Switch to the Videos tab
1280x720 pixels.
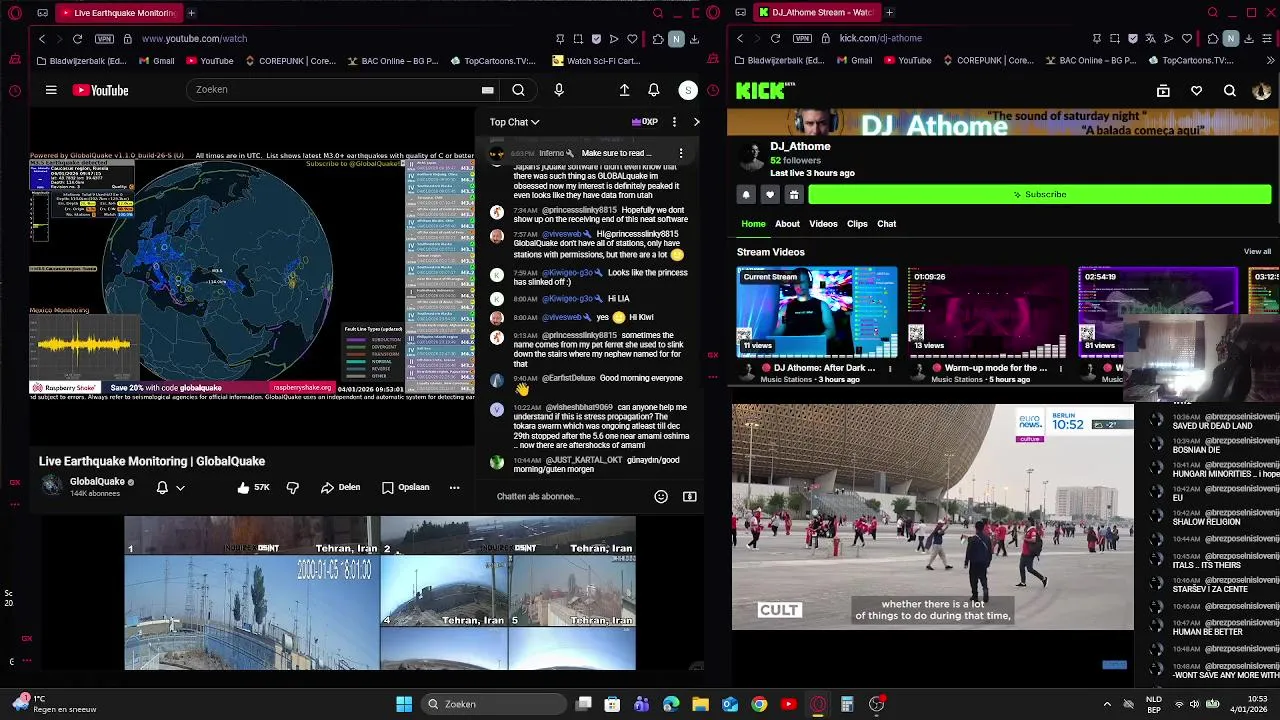click(x=823, y=224)
